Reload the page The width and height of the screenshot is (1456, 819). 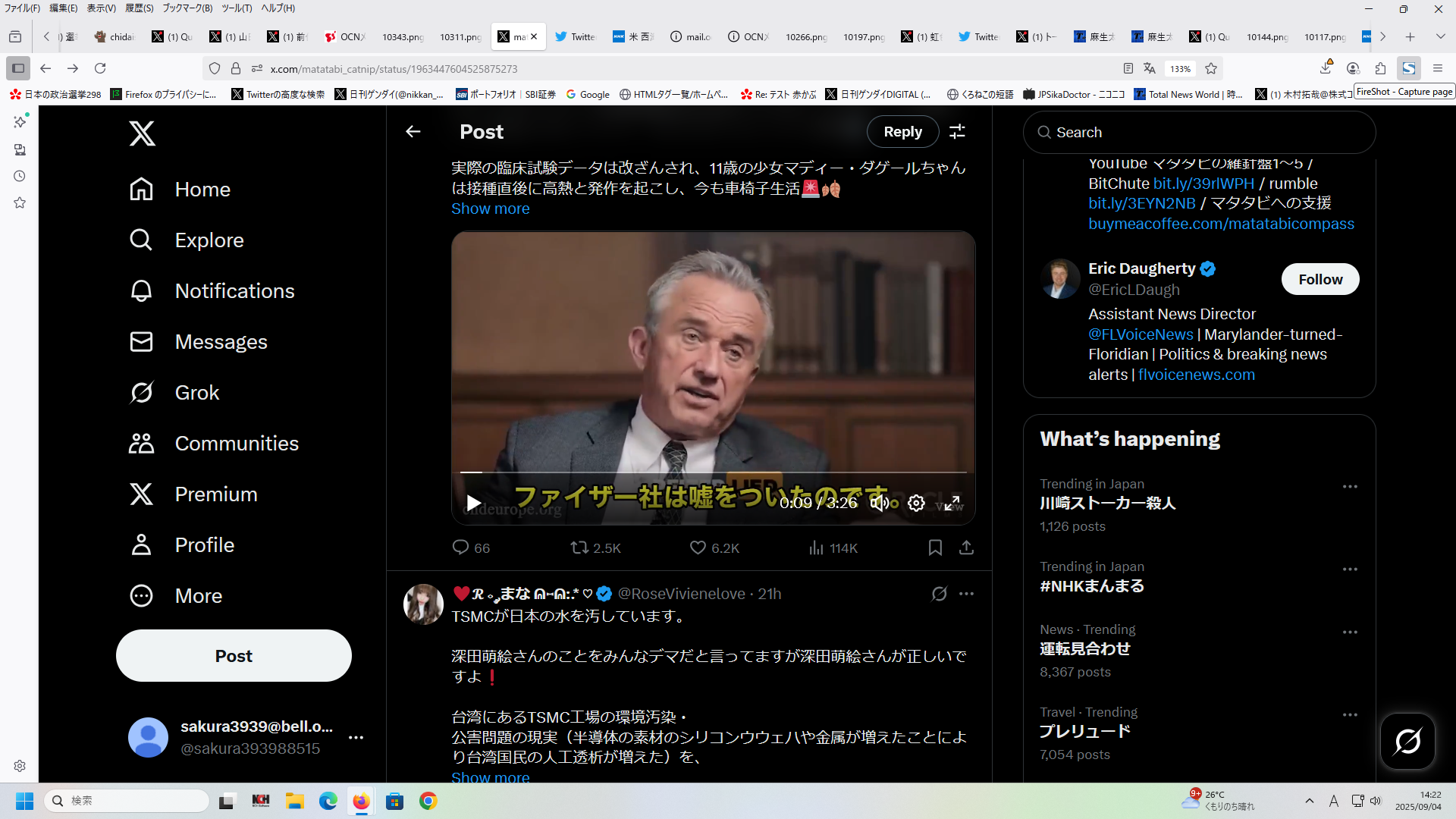coord(100,68)
